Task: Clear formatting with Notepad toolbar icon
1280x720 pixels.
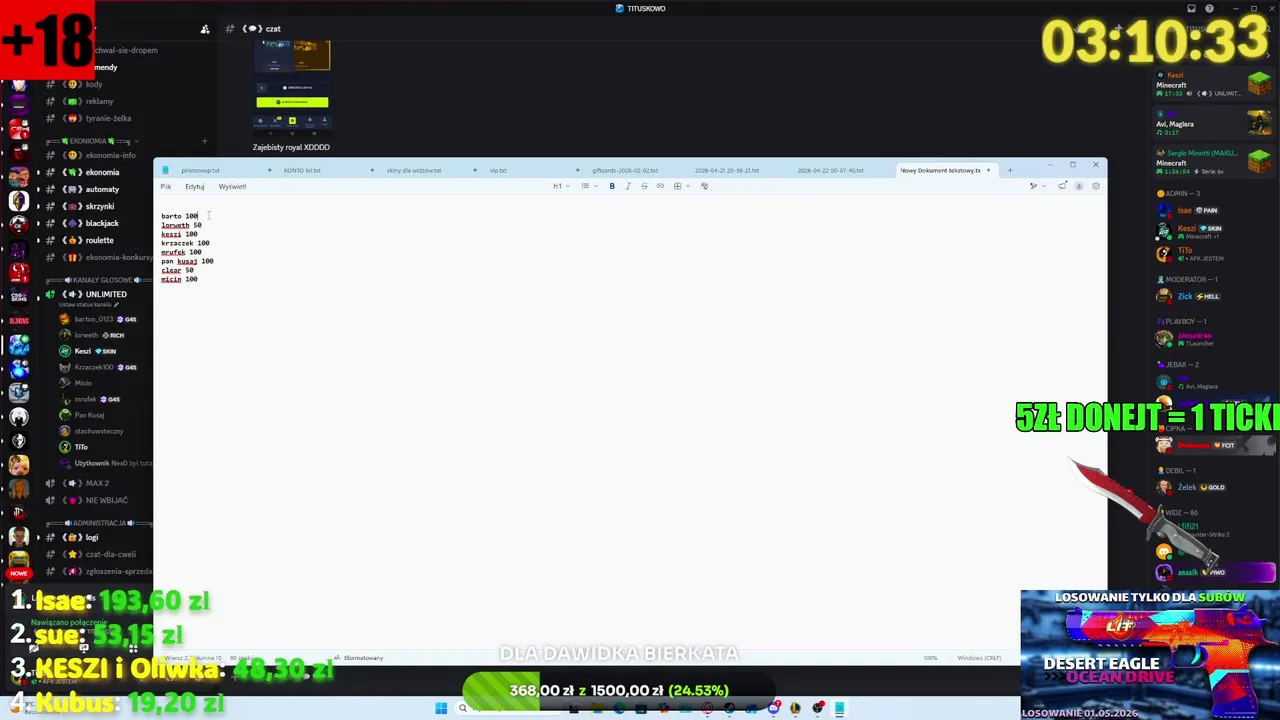Action: click(x=704, y=186)
